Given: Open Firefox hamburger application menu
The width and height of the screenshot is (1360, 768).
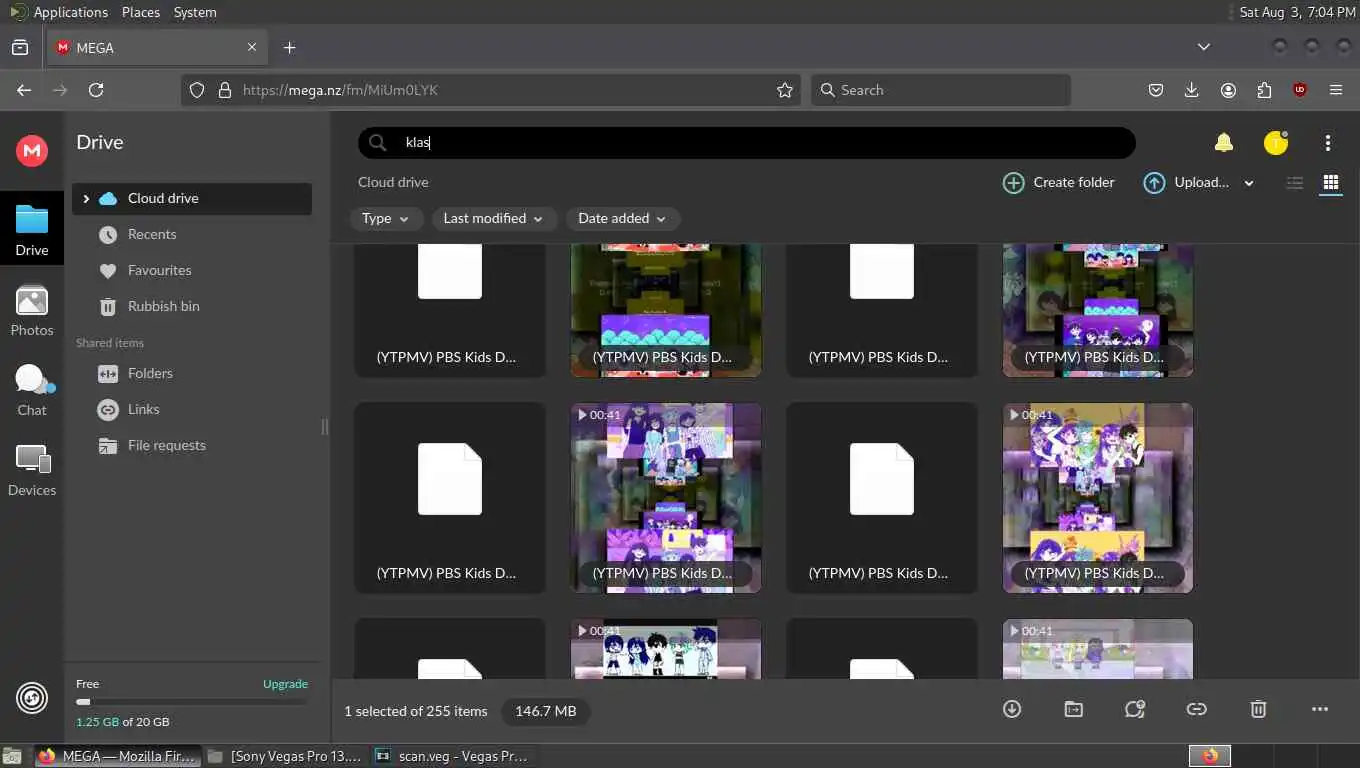Looking at the screenshot, I should pyautogui.click(x=1336, y=90).
